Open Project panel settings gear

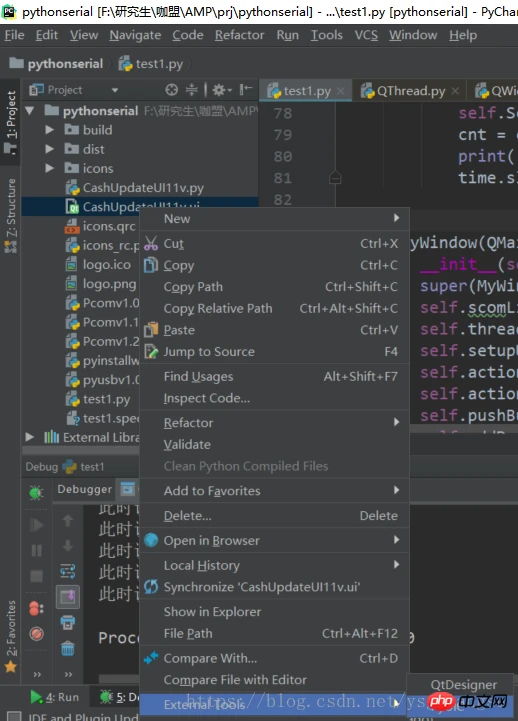point(222,90)
